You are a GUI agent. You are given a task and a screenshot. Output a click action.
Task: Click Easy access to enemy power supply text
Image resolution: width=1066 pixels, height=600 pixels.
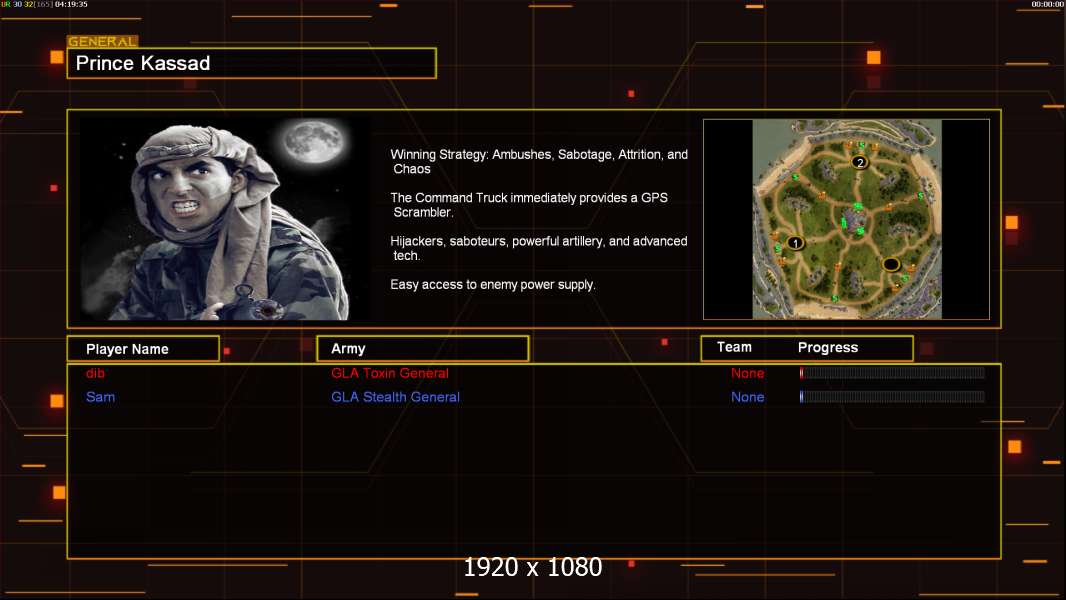click(493, 285)
